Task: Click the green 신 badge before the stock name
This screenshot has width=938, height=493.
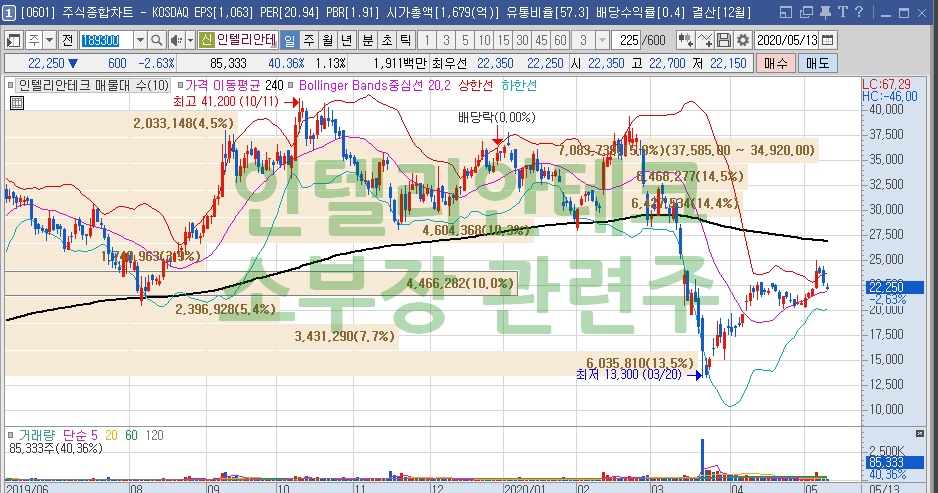Action: coord(206,40)
